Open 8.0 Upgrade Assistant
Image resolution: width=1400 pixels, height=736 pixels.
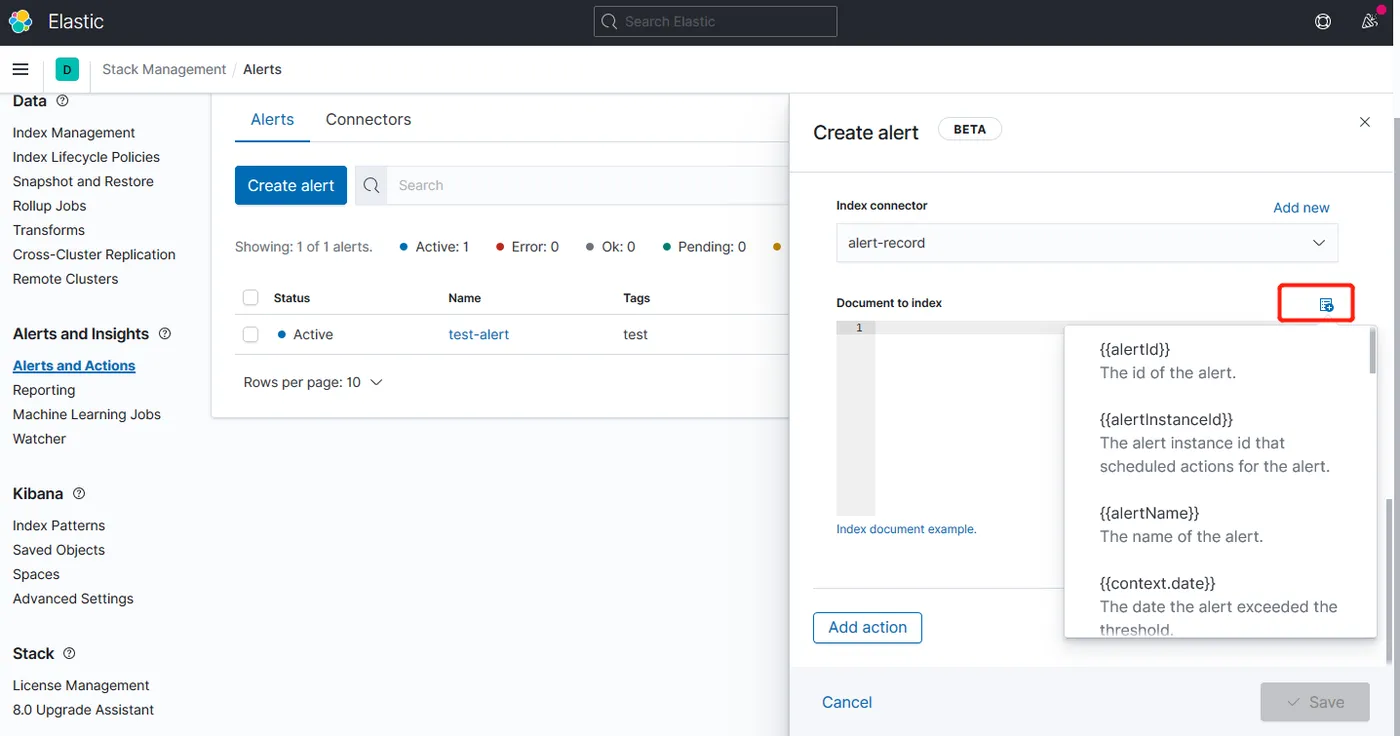83,710
